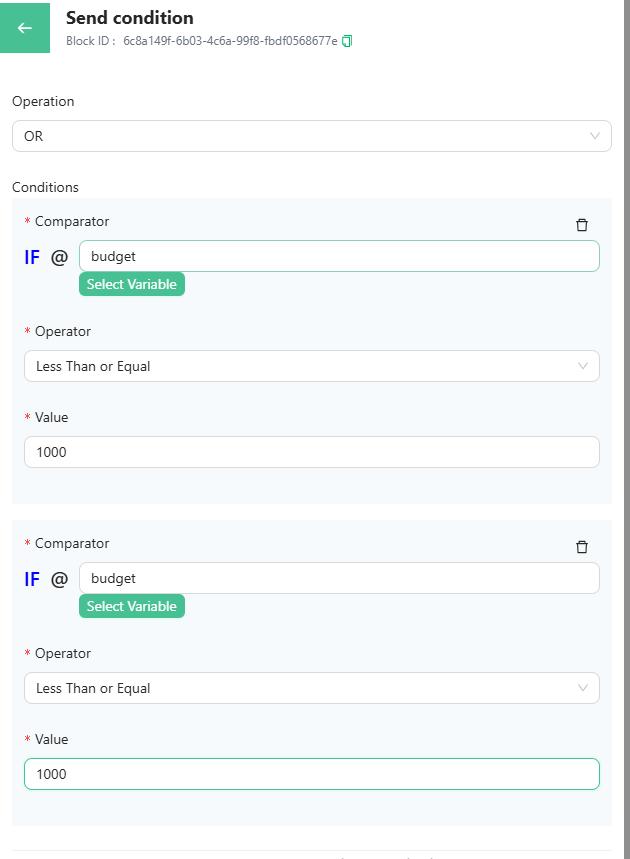Viewport: 630px width, 859px height.
Task: Click the first condition's Value field
Action: click(x=311, y=452)
